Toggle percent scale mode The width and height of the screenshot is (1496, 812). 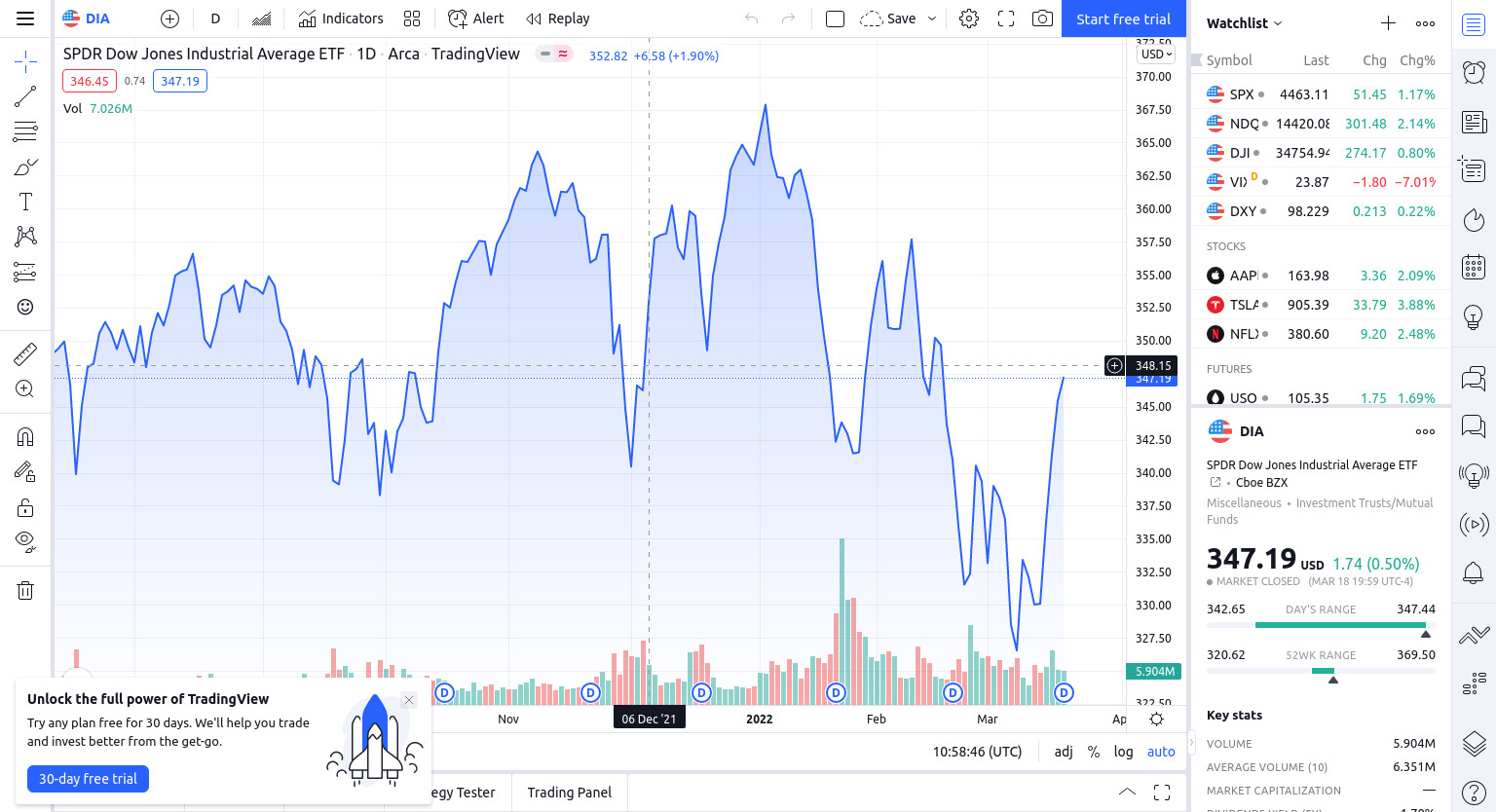[1094, 752]
